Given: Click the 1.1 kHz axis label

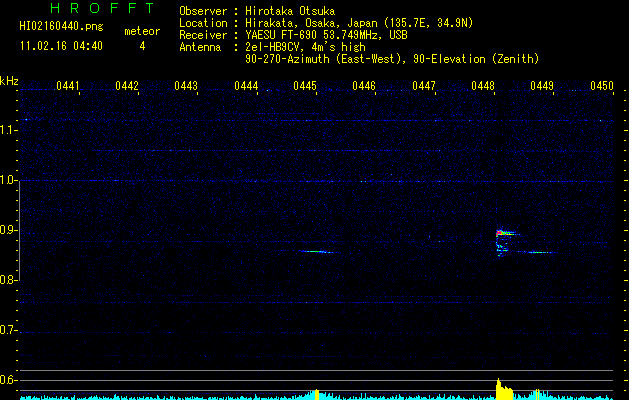Looking at the screenshot, I should click(x=9, y=130).
